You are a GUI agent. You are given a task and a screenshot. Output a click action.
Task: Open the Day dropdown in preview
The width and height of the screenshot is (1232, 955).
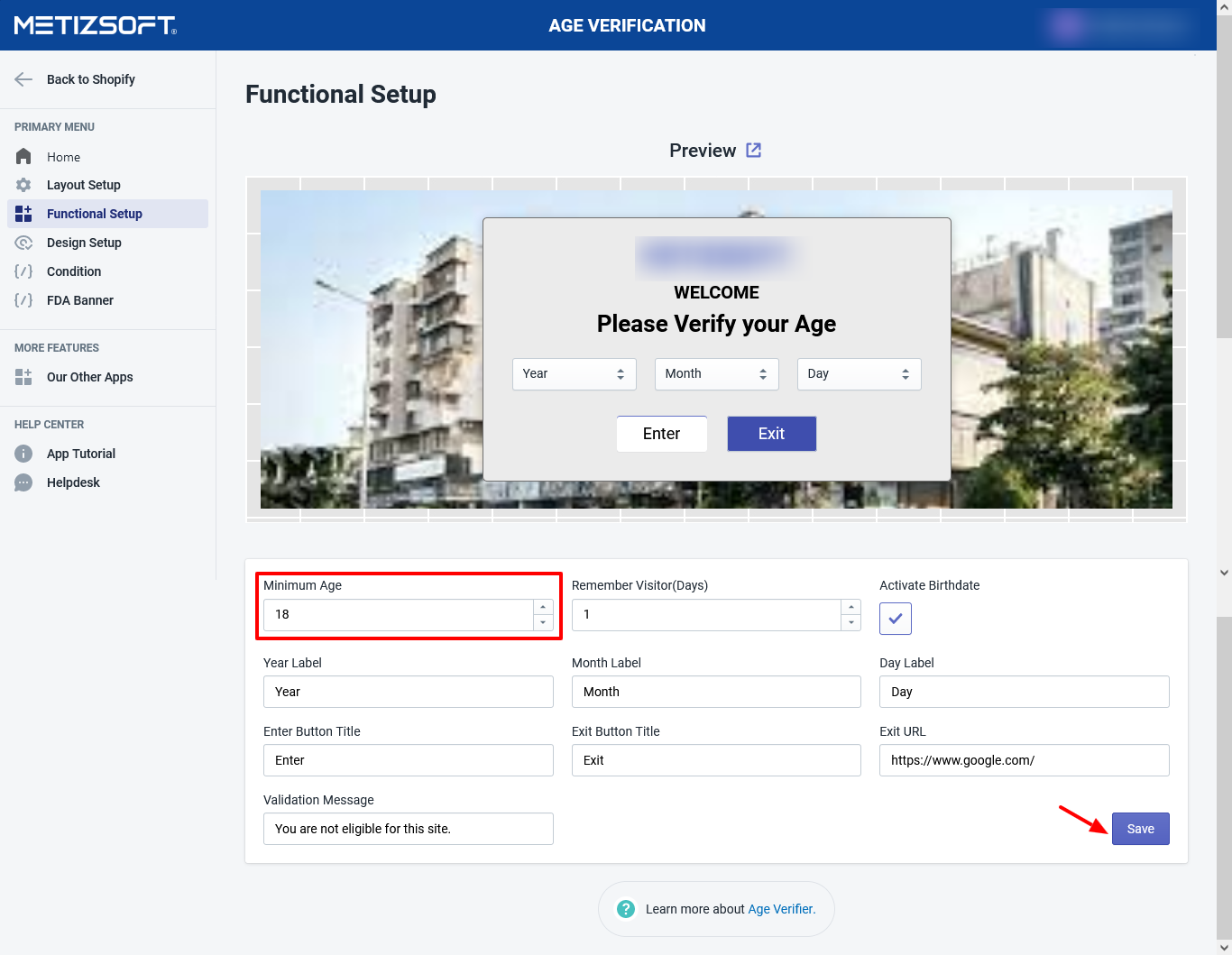click(x=859, y=374)
